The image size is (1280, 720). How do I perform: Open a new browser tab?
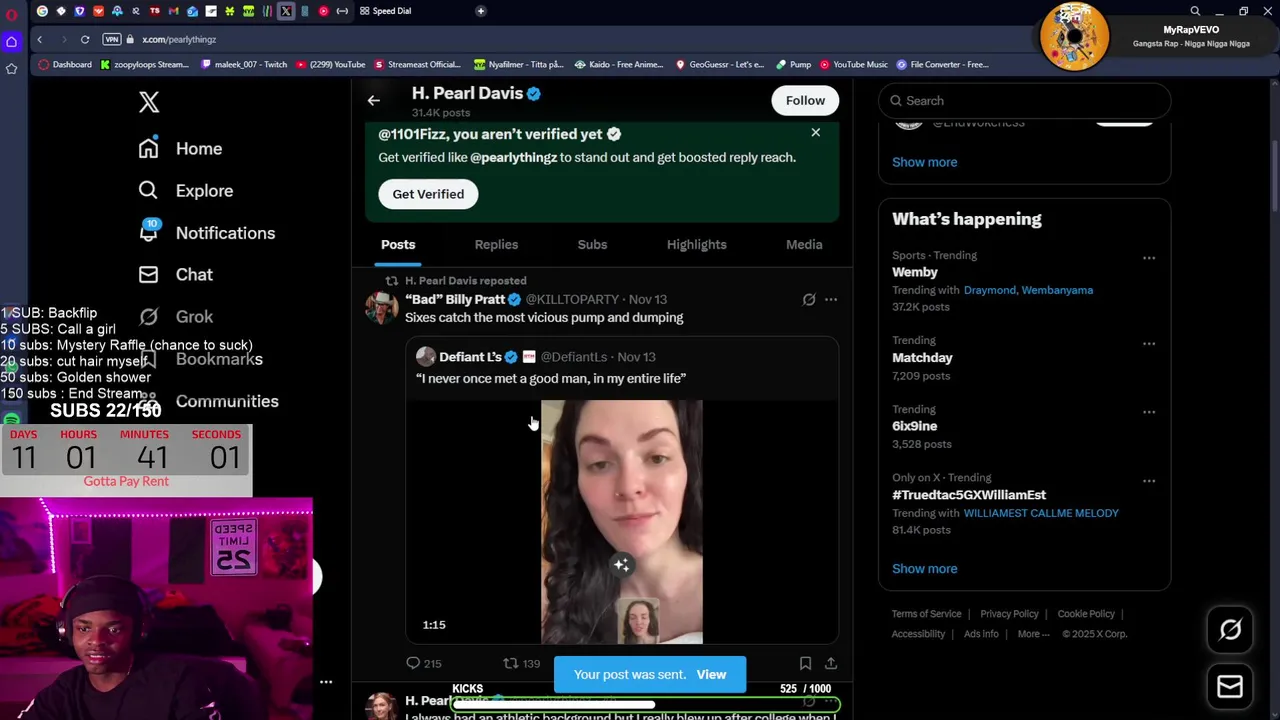(481, 11)
